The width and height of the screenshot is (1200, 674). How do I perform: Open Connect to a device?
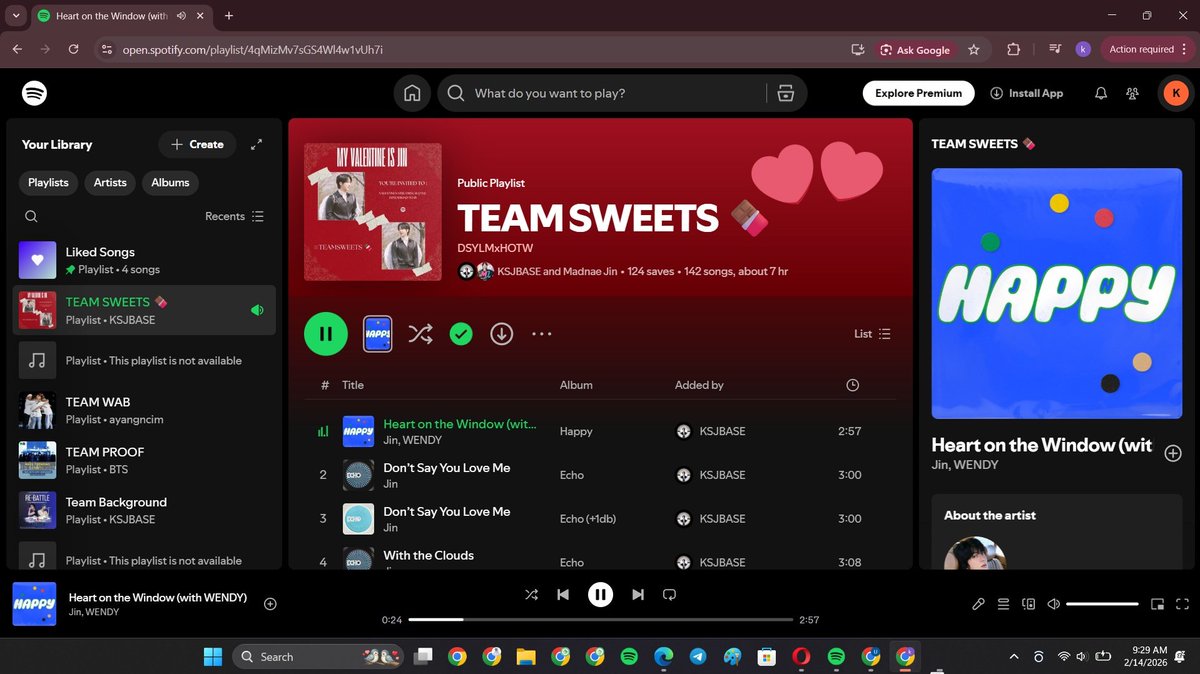(x=1028, y=604)
